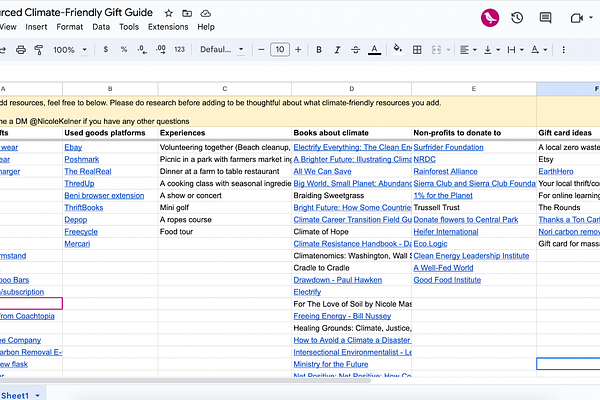
Task: Click the merge cells icon
Action: (436, 50)
